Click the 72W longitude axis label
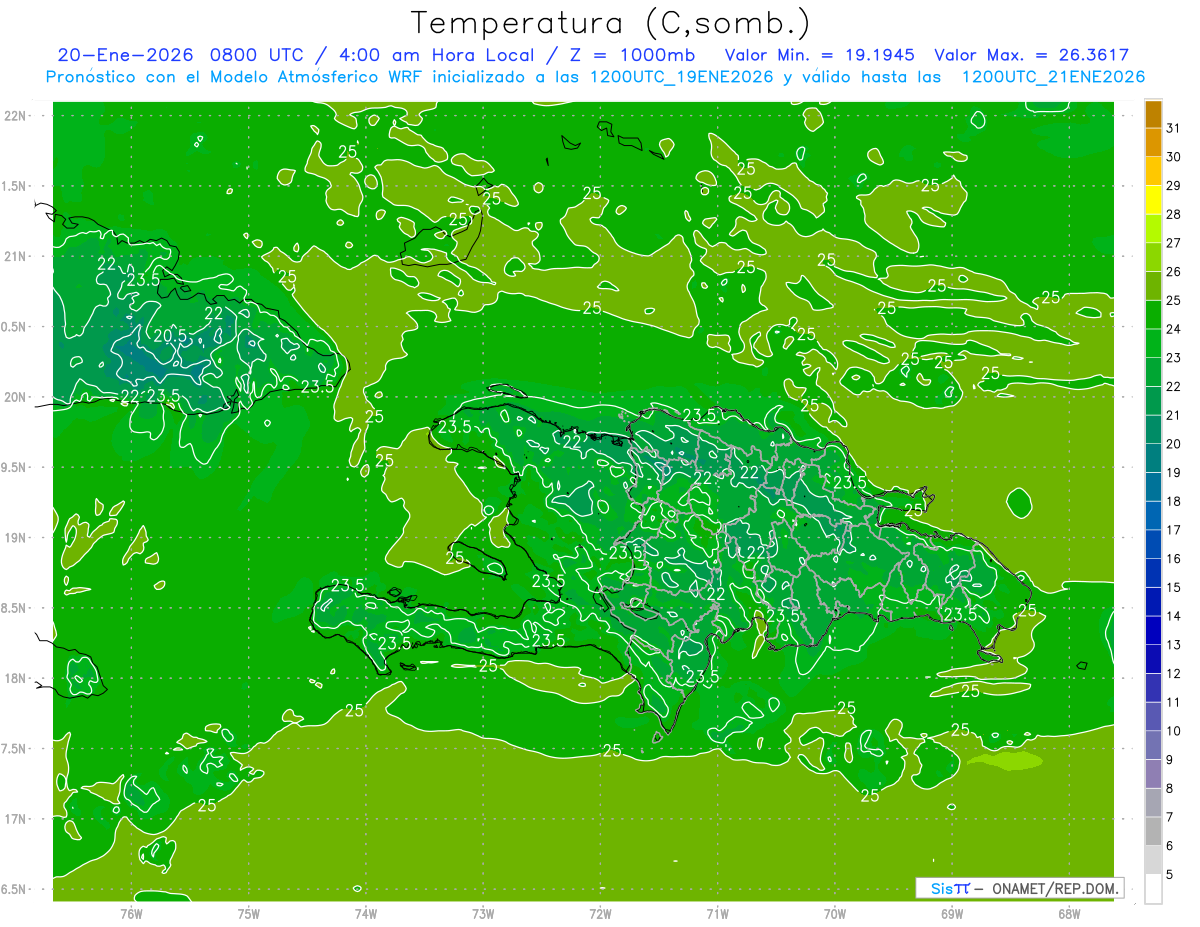This screenshot has height=927, width=1200. 600,913
